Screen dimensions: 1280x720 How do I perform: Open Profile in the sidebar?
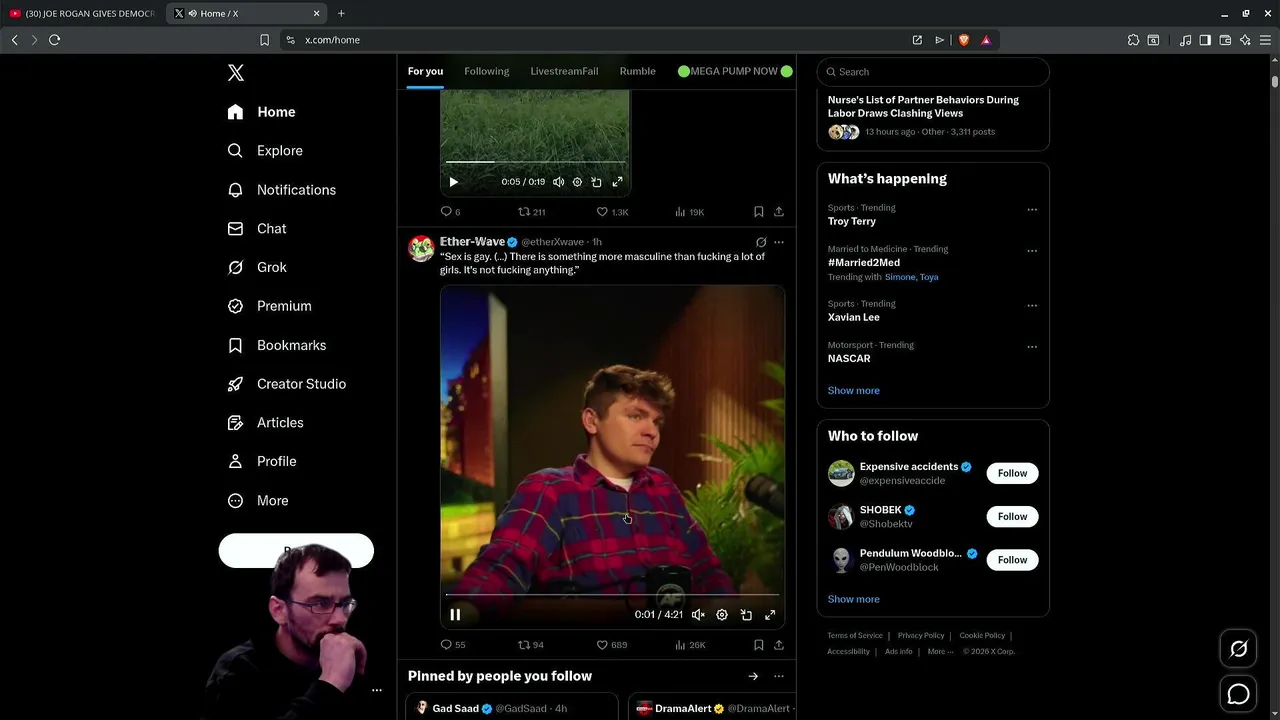click(x=262, y=462)
